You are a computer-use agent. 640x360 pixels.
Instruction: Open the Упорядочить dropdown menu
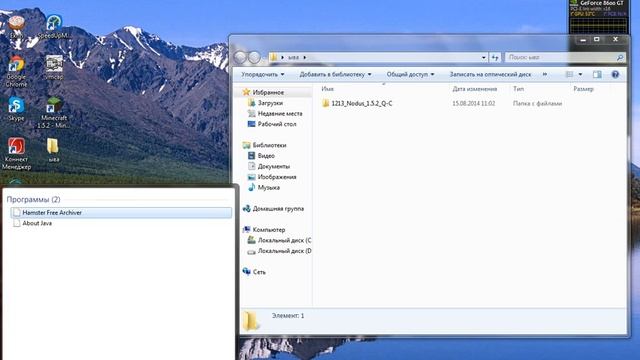262,74
